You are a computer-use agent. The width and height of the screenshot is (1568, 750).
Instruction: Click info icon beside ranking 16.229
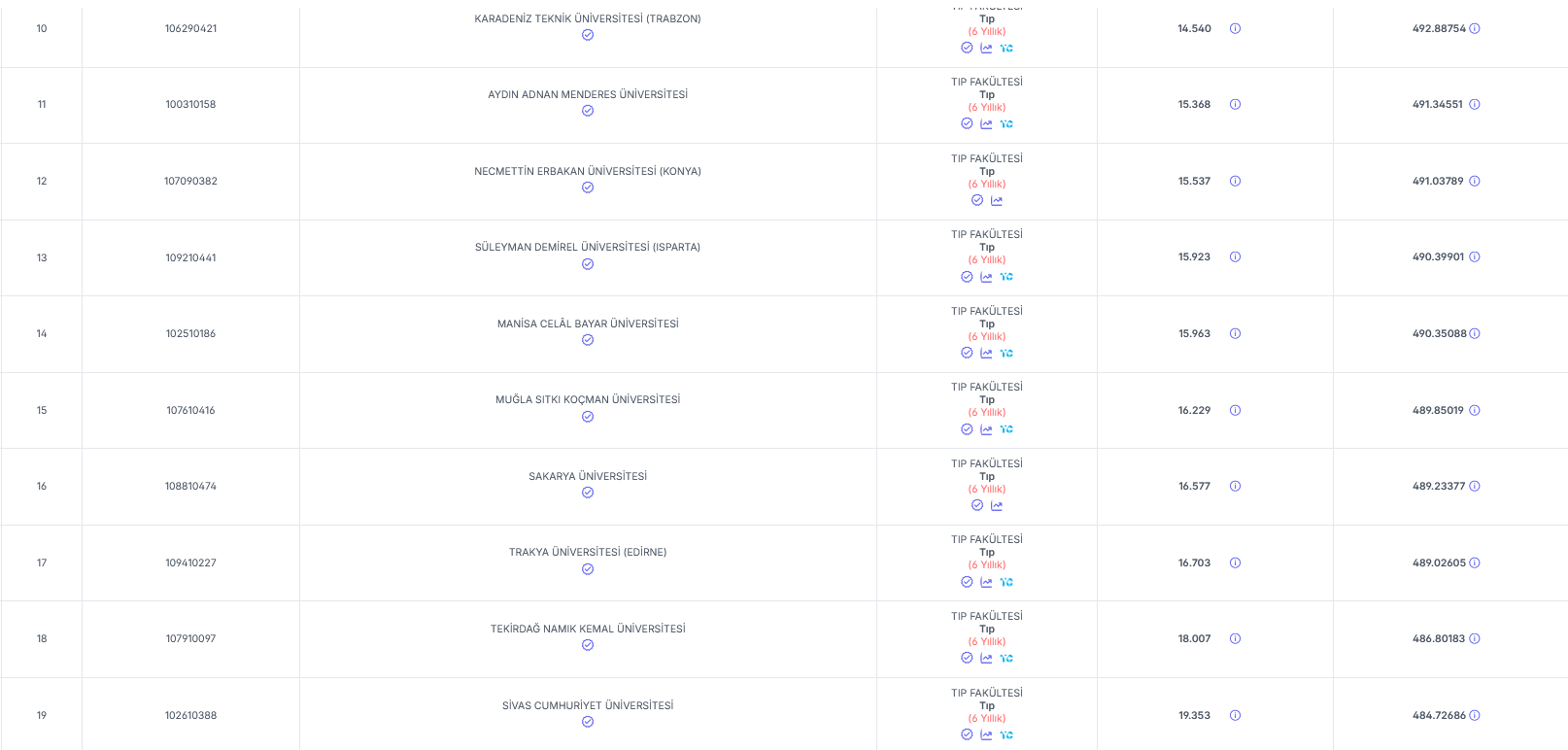click(1235, 410)
